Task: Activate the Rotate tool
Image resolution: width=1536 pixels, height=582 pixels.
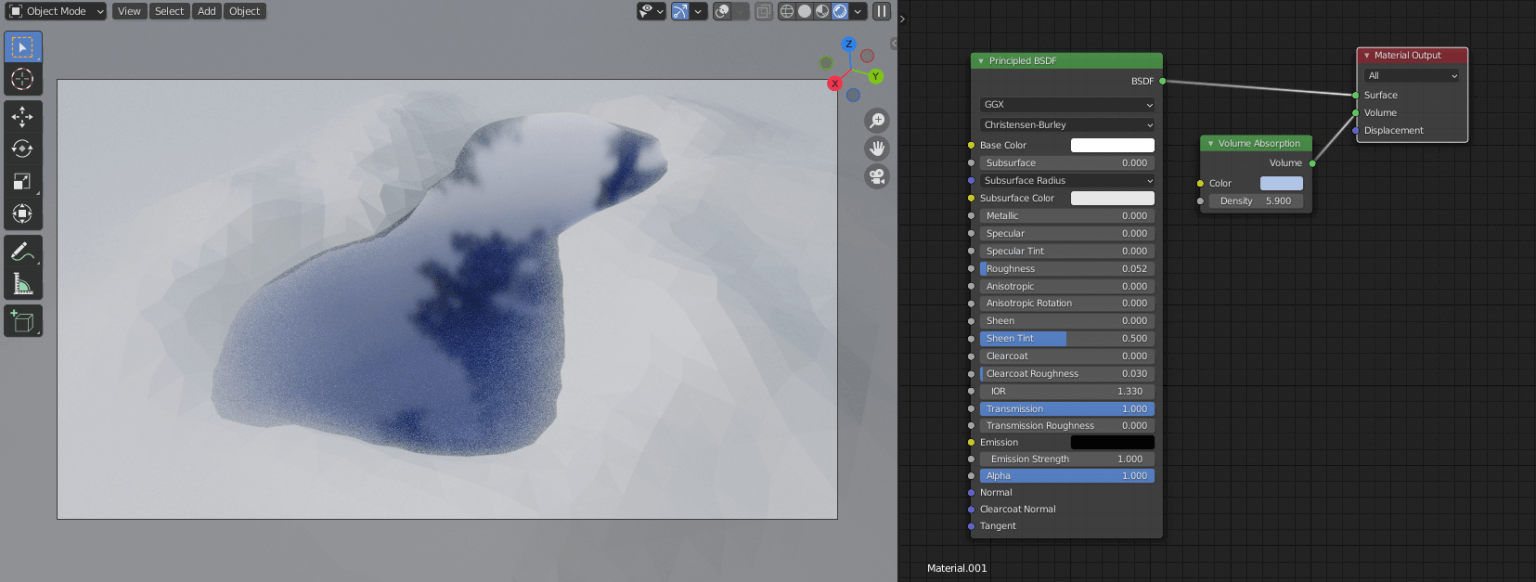Action: [x=22, y=149]
